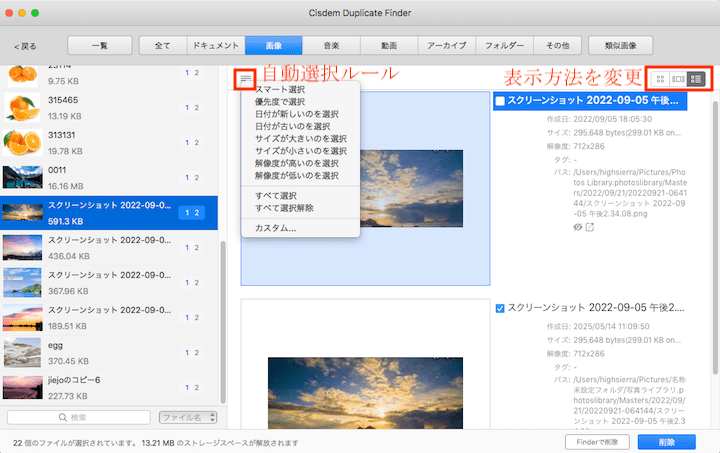This screenshot has height=453, width=720.
Task: Choose スマート選択 from the menu
Action: [x=280, y=90]
